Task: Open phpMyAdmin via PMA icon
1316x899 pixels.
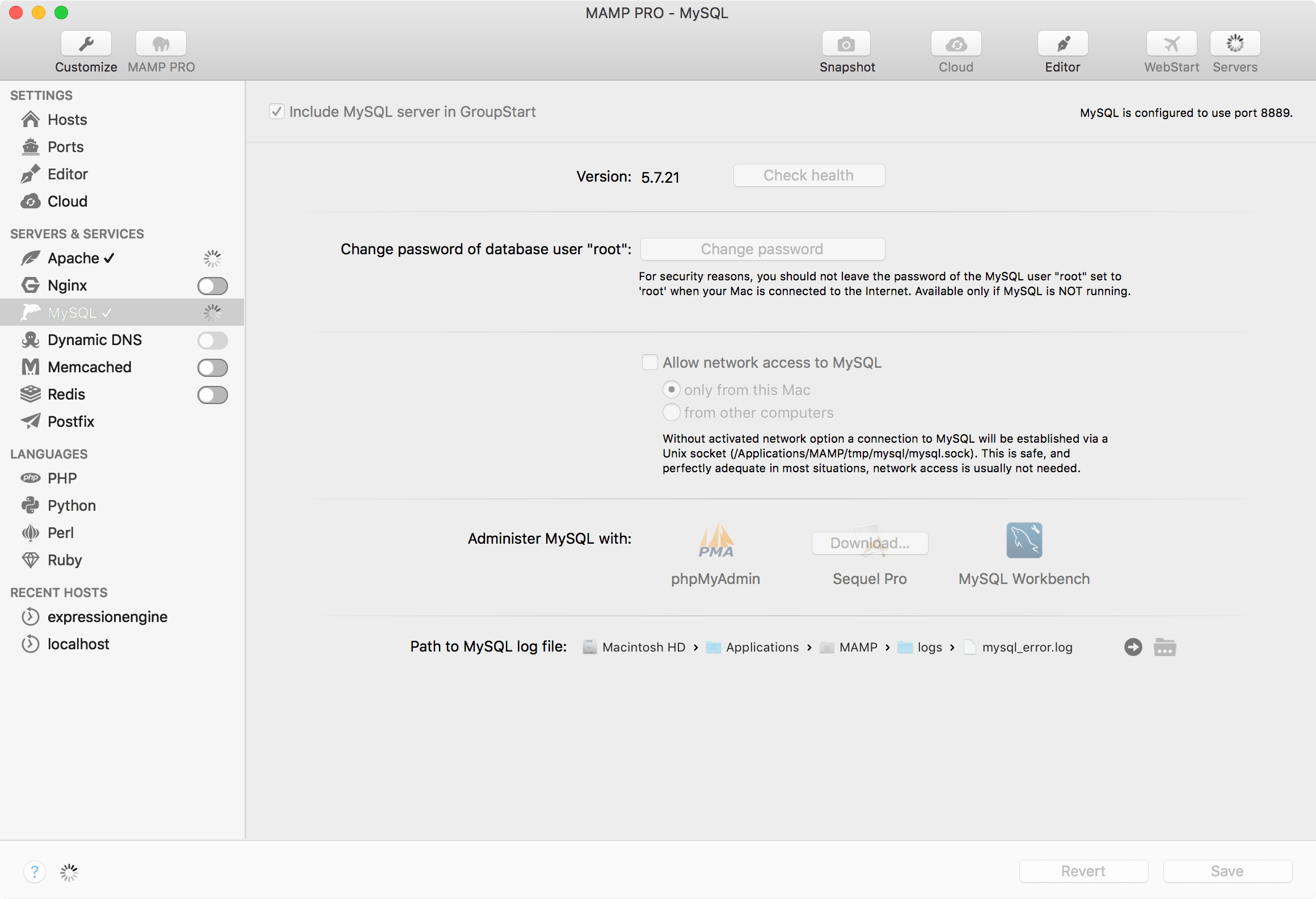Action: 716,540
